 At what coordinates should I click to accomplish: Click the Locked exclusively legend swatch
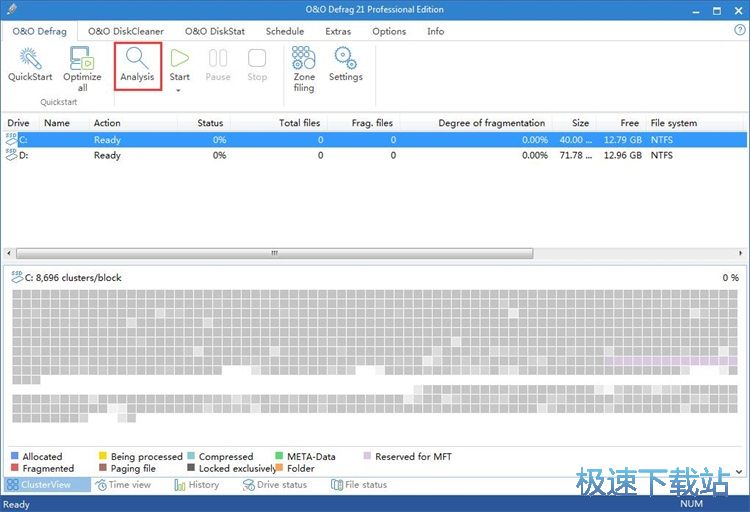pos(191,467)
